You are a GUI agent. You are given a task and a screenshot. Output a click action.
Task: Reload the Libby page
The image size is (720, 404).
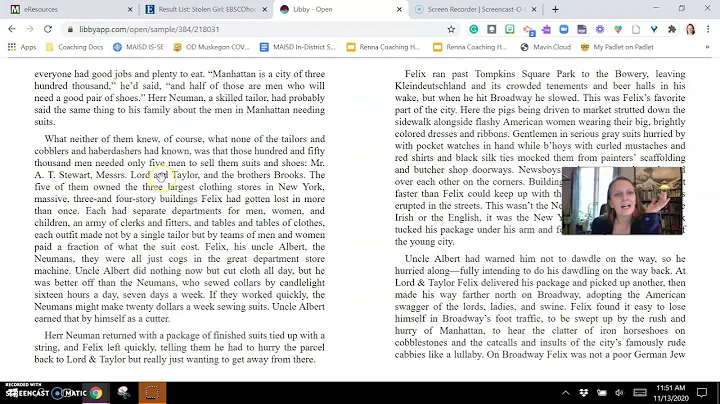tap(48, 29)
